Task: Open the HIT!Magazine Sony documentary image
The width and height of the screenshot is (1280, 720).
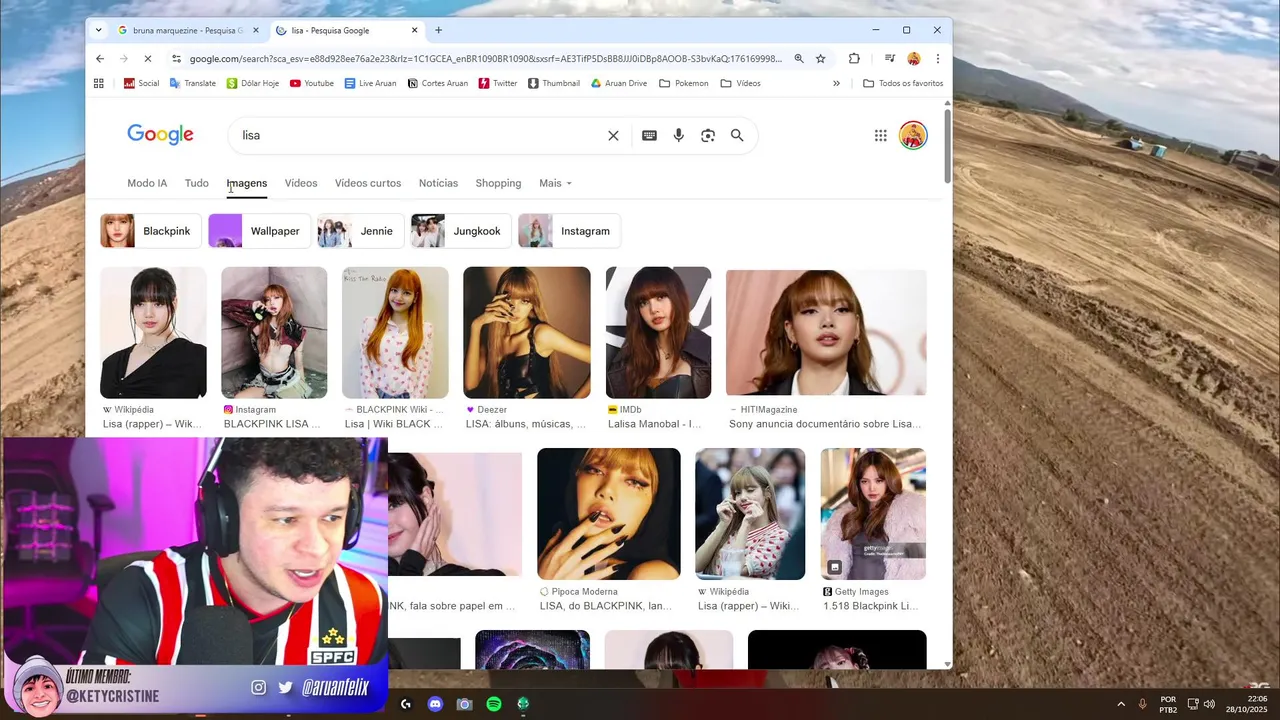Action: tap(826, 333)
